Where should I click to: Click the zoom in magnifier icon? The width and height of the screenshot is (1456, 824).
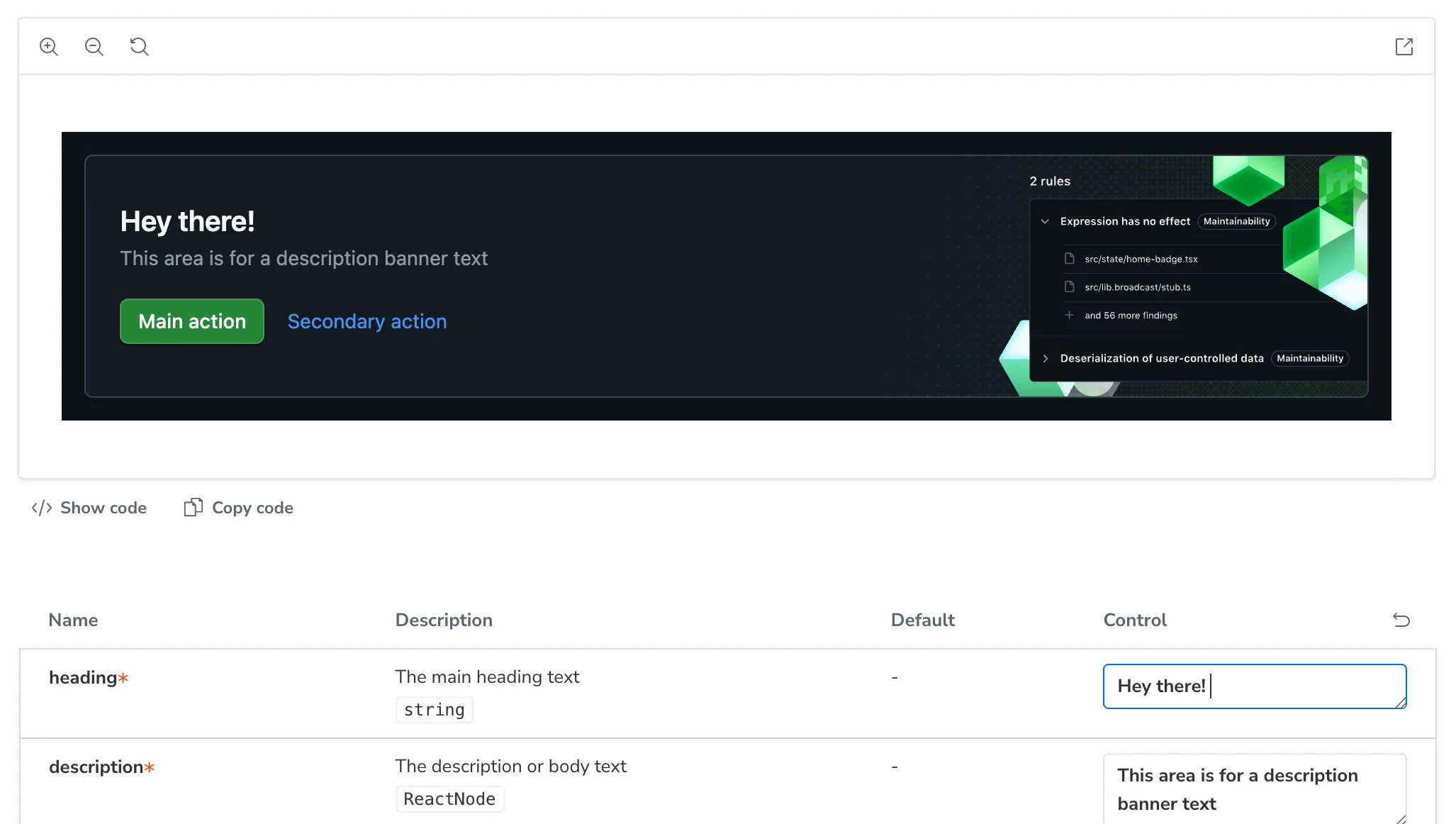49,47
